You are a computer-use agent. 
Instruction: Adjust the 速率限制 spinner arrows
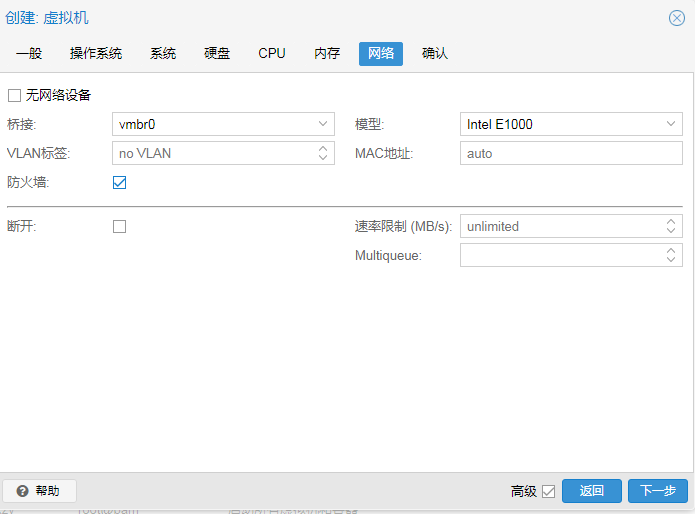pyautogui.click(x=671, y=226)
